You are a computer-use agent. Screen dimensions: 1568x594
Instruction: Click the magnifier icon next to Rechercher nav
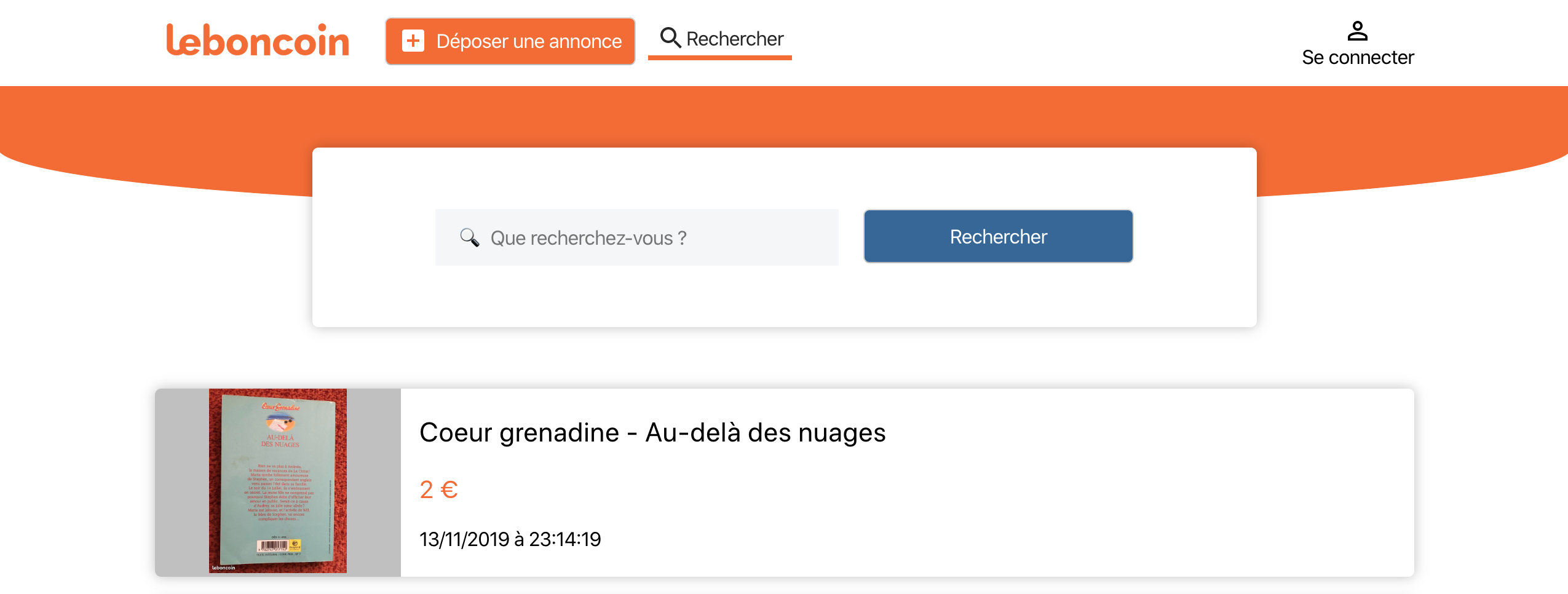click(x=670, y=38)
